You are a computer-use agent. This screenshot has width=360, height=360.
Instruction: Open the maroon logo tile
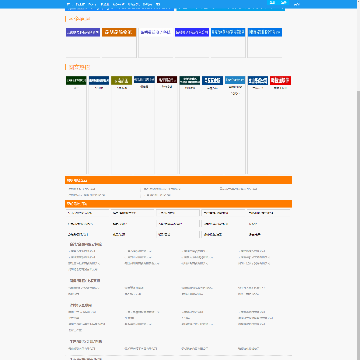167,80
